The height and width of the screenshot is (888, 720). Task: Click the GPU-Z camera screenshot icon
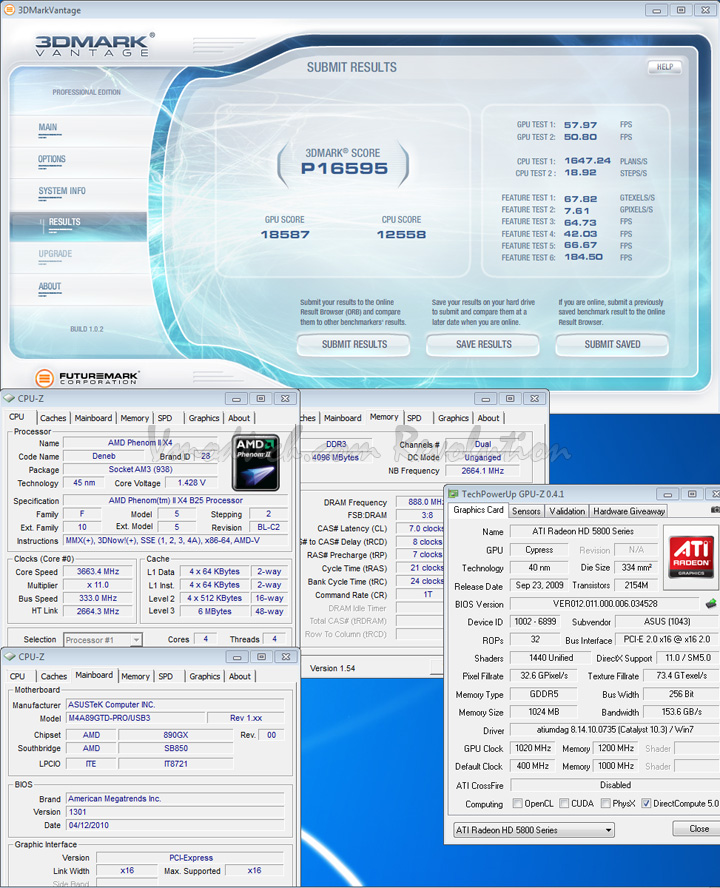pyautogui.click(x=715, y=510)
